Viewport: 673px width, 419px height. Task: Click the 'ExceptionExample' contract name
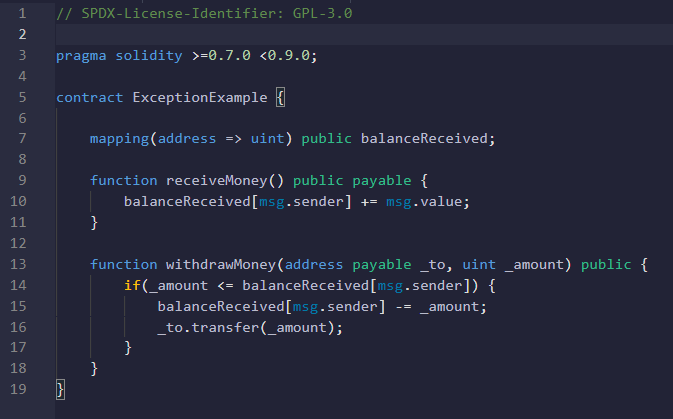click(x=200, y=98)
